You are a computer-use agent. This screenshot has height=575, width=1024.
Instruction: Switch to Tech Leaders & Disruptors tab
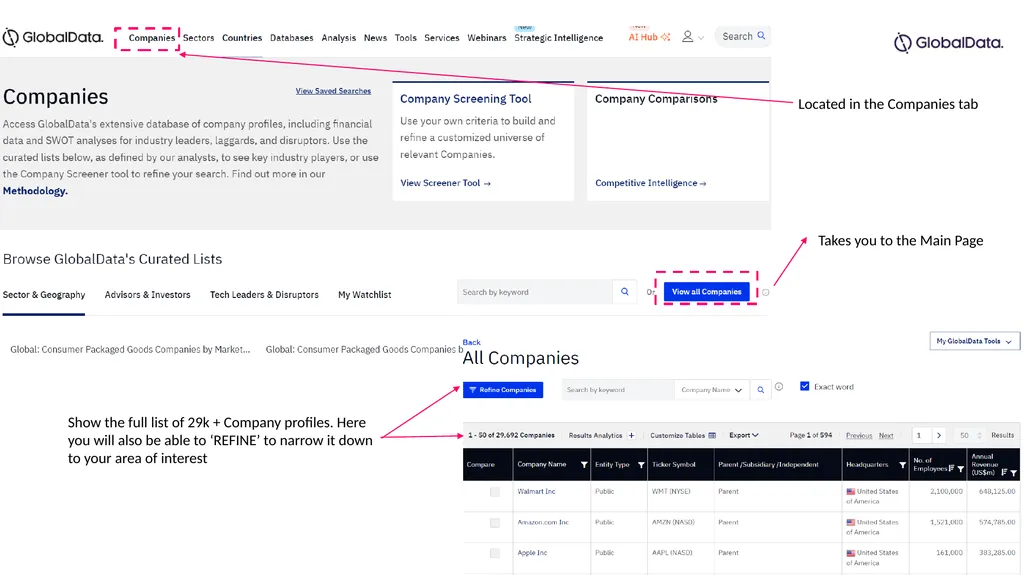(x=264, y=295)
